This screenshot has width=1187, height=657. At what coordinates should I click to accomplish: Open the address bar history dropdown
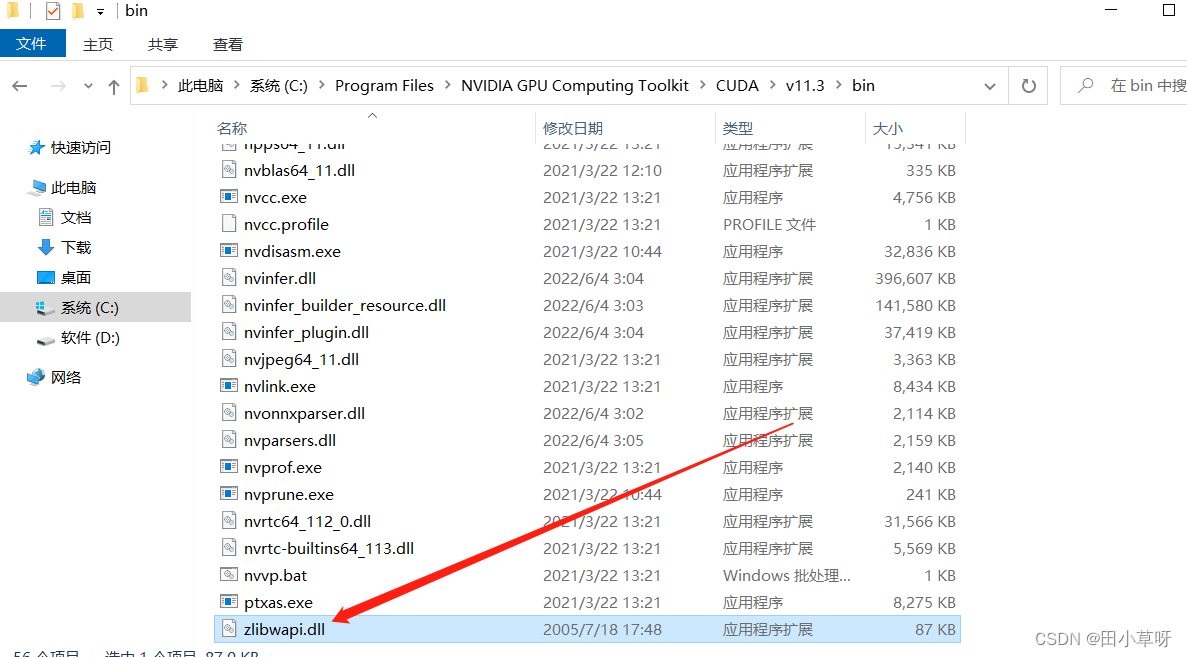coord(990,85)
